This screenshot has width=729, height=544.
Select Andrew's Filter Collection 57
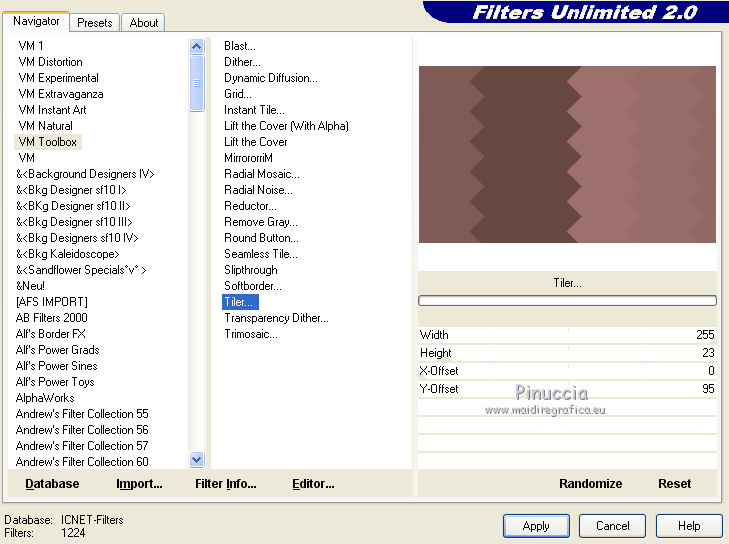point(82,446)
